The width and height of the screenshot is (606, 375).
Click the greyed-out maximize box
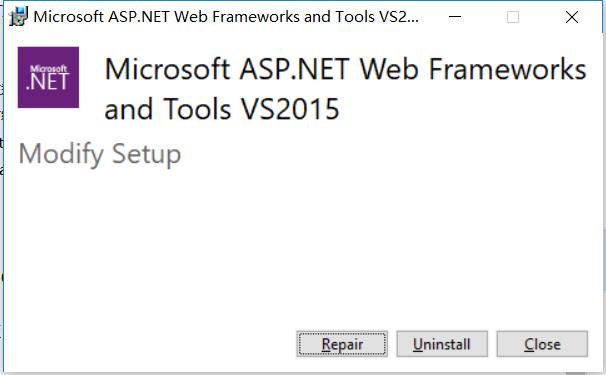coord(513,17)
